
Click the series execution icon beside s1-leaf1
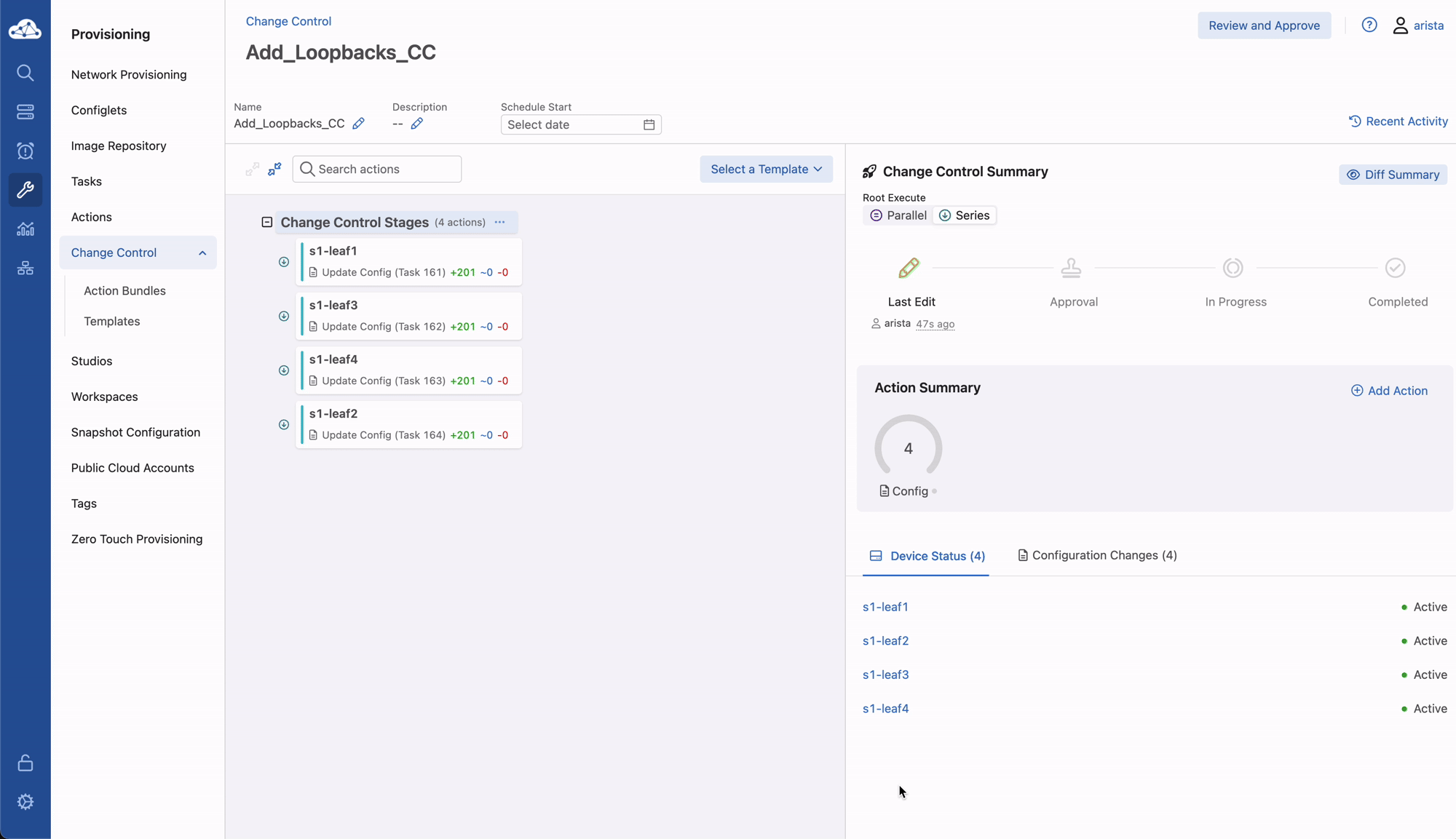pyautogui.click(x=284, y=262)
